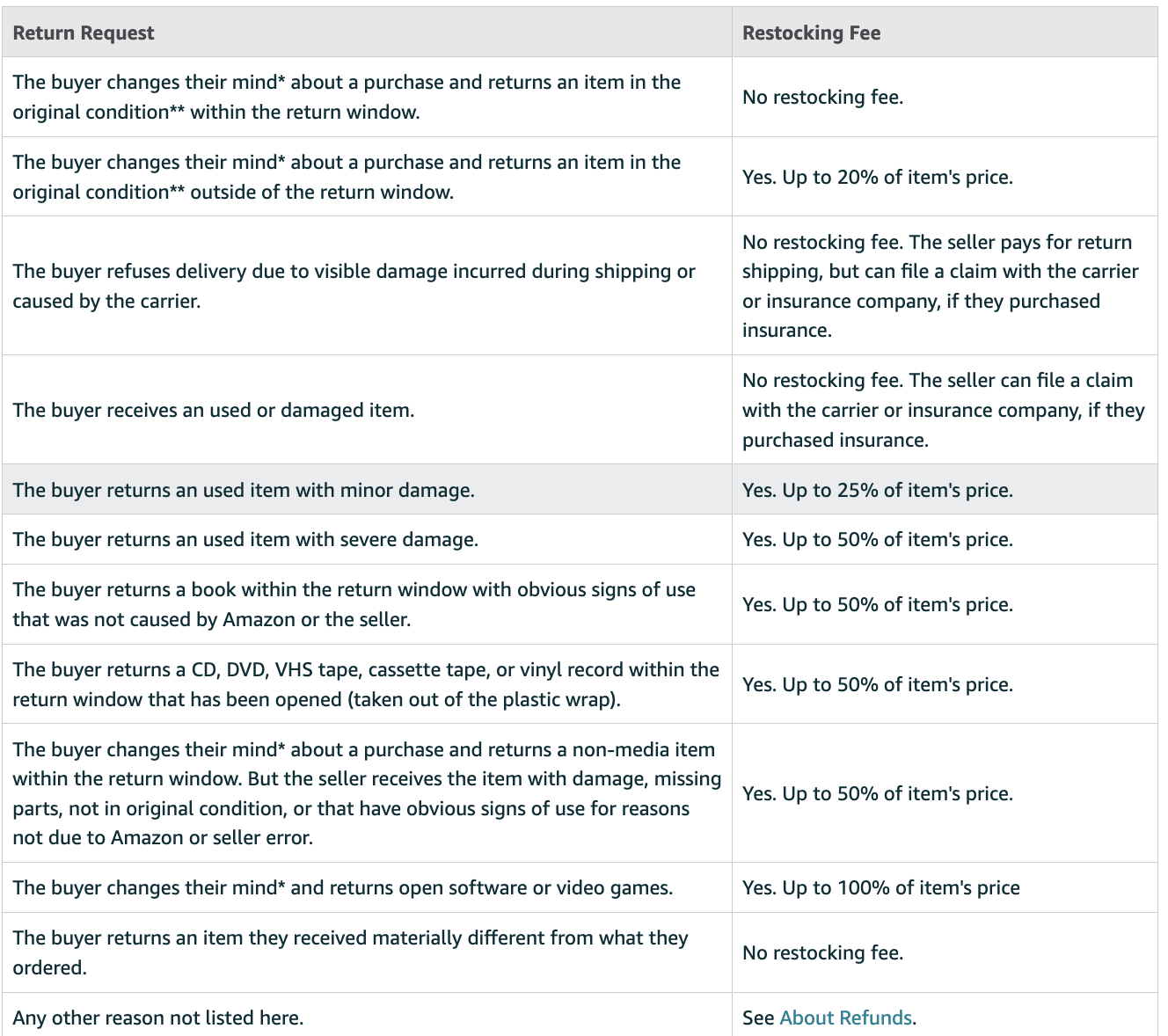Click the "Up to 100% of item's price" cell
The image size is (1168, 1036).
pyautogui.click(x=880, y=887)
